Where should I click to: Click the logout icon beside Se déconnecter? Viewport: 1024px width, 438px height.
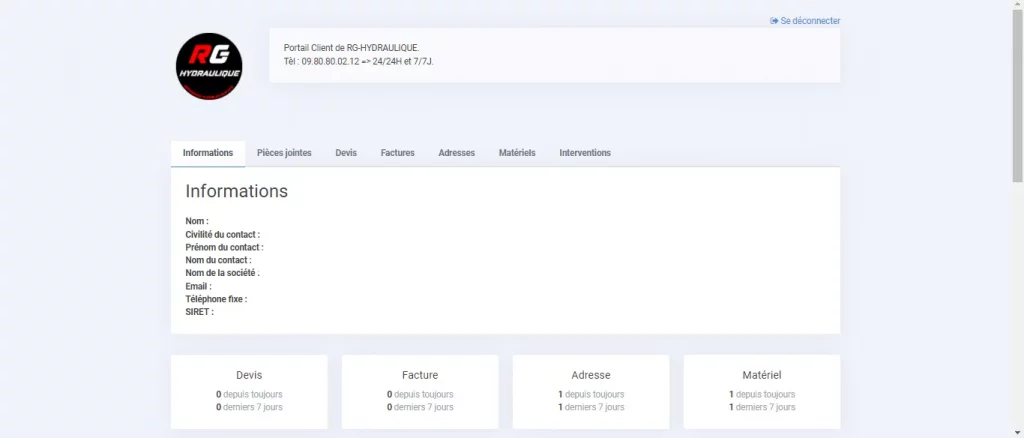[774, 21]
